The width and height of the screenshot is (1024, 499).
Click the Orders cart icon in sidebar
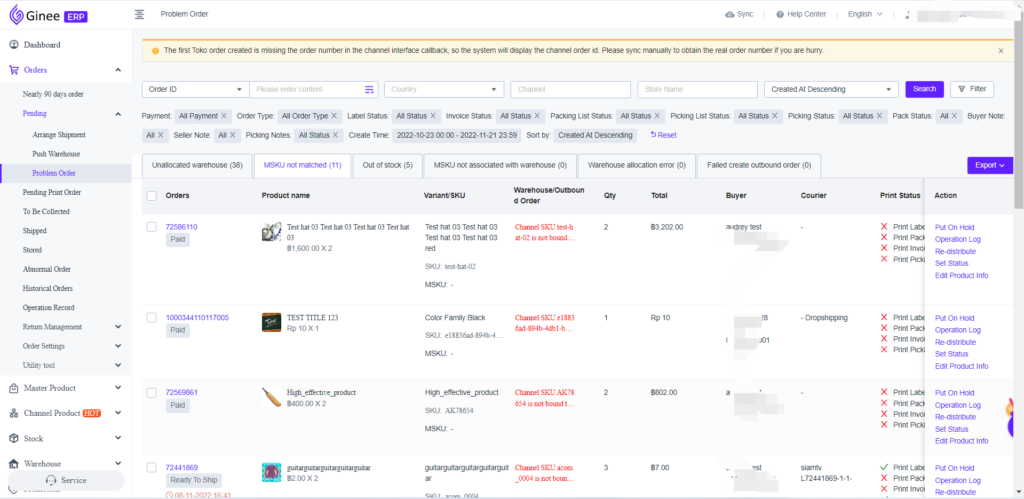pos(14,69)
